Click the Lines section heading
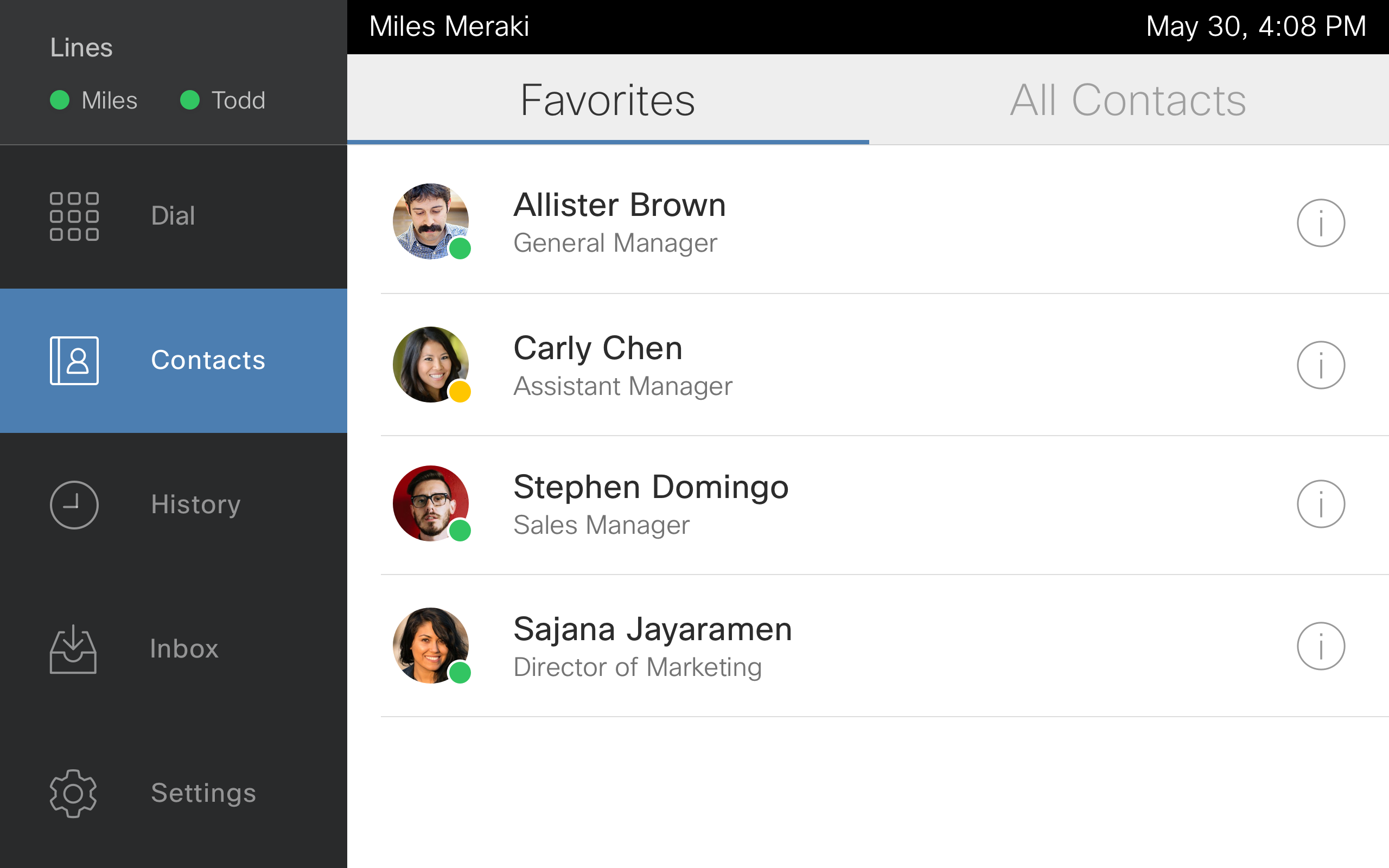Viewport: 1389px width, 868px height. (x=81, y=48)
